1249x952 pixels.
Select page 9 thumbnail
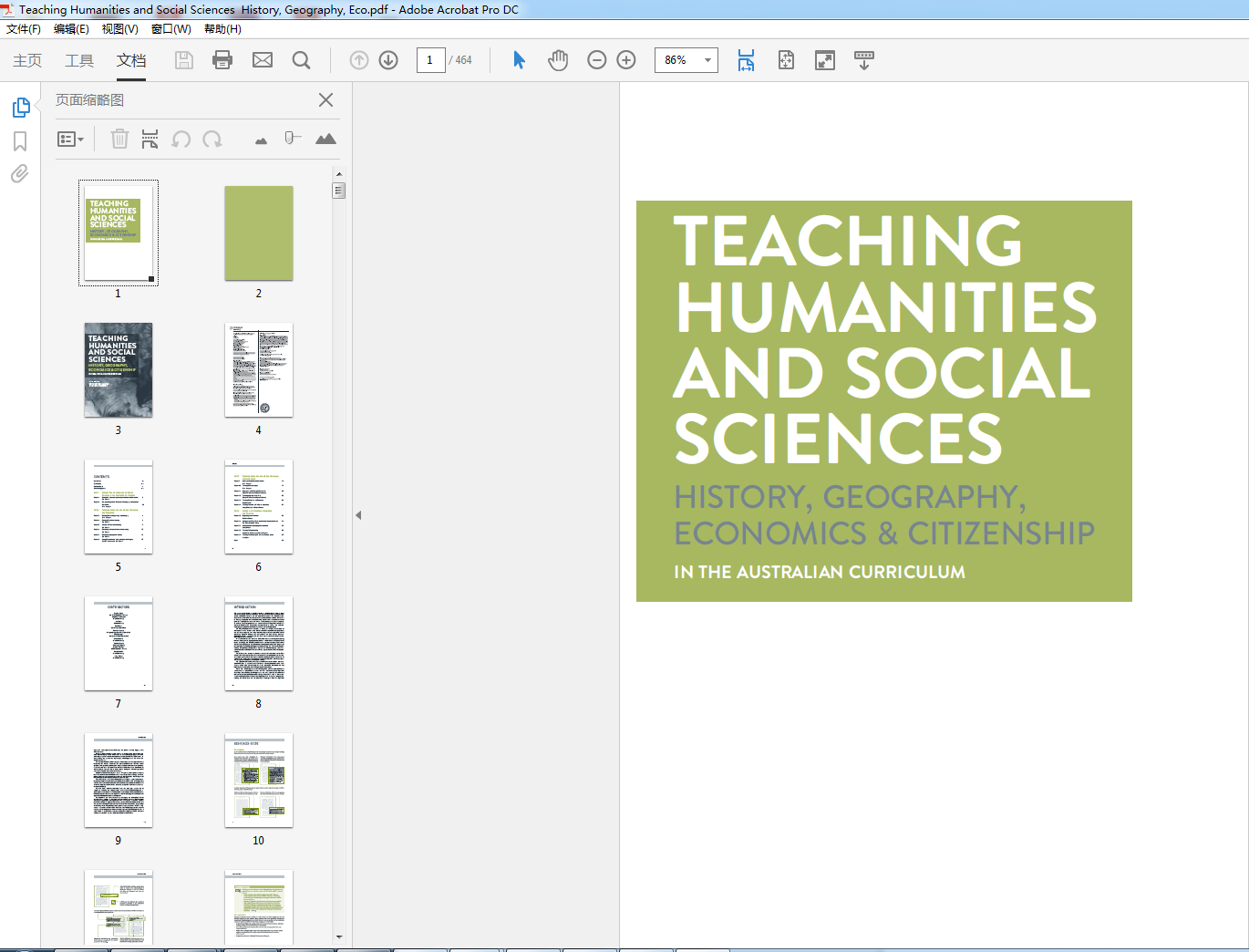[x=119, y=781]
